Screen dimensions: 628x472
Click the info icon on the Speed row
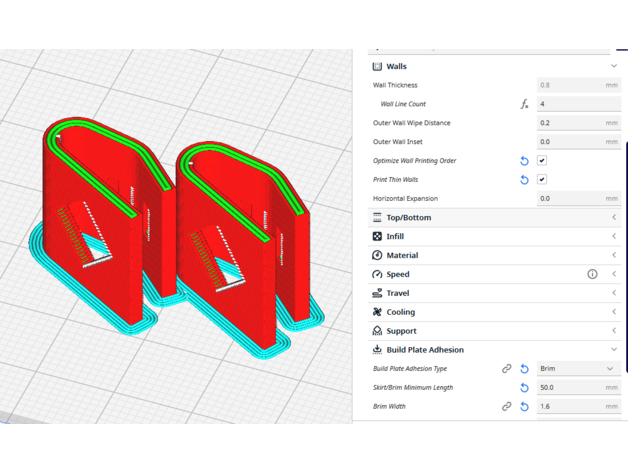592,274
